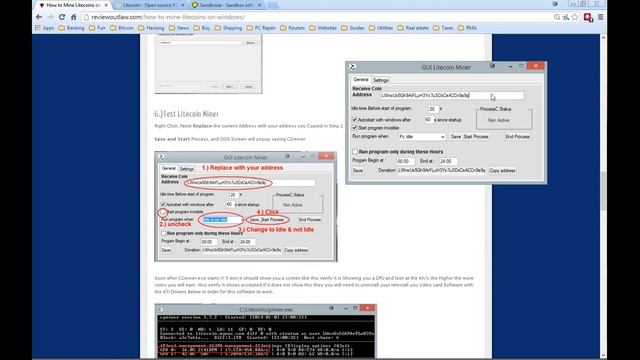Viewport: 640px width, 360px height.
Task: Open the Fun bookmarks folder
Action: (97, 28)
